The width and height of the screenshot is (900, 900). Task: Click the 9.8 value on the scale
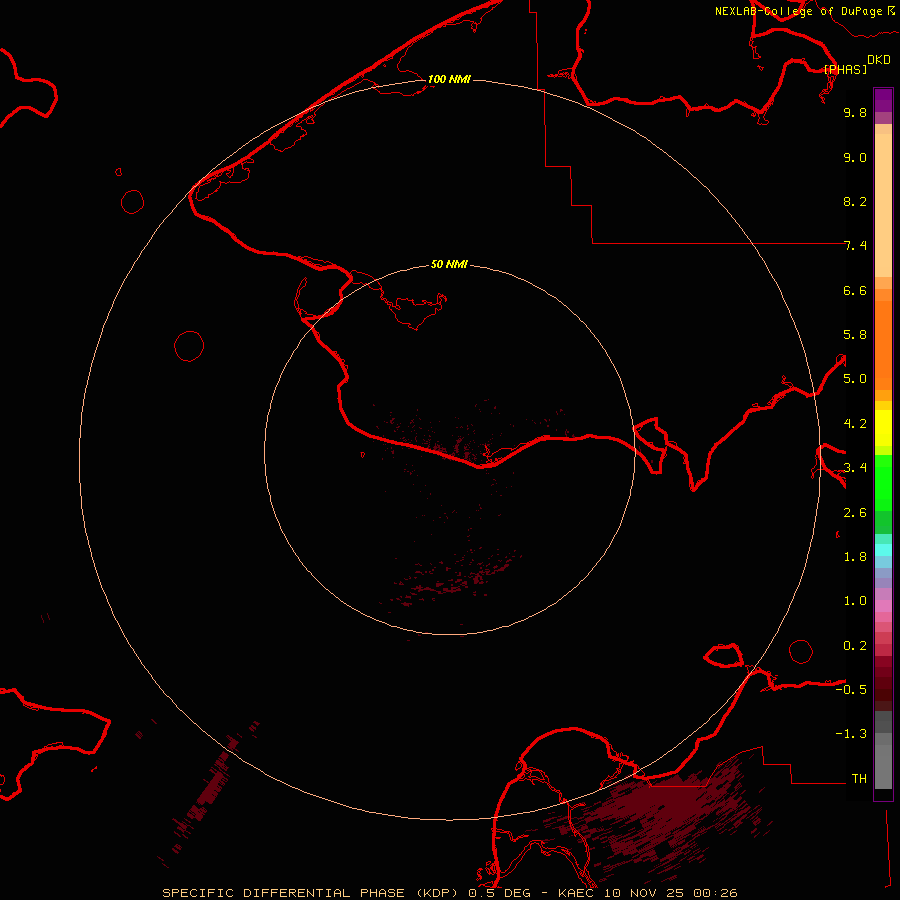pyautogui.click(x=855, y=113)
